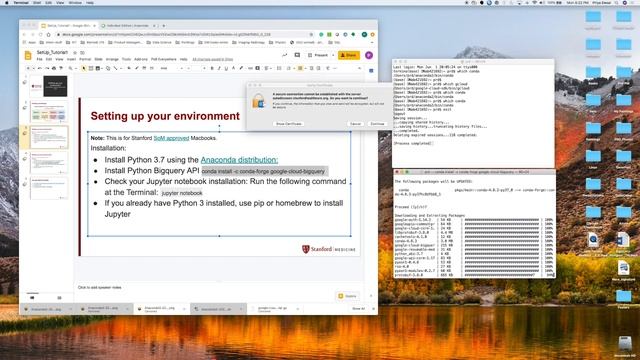Viewport: 640px width, 360px height.
Task: Open File menu in Google Slides
Action: pyautogui.click(x=39, y=60)
